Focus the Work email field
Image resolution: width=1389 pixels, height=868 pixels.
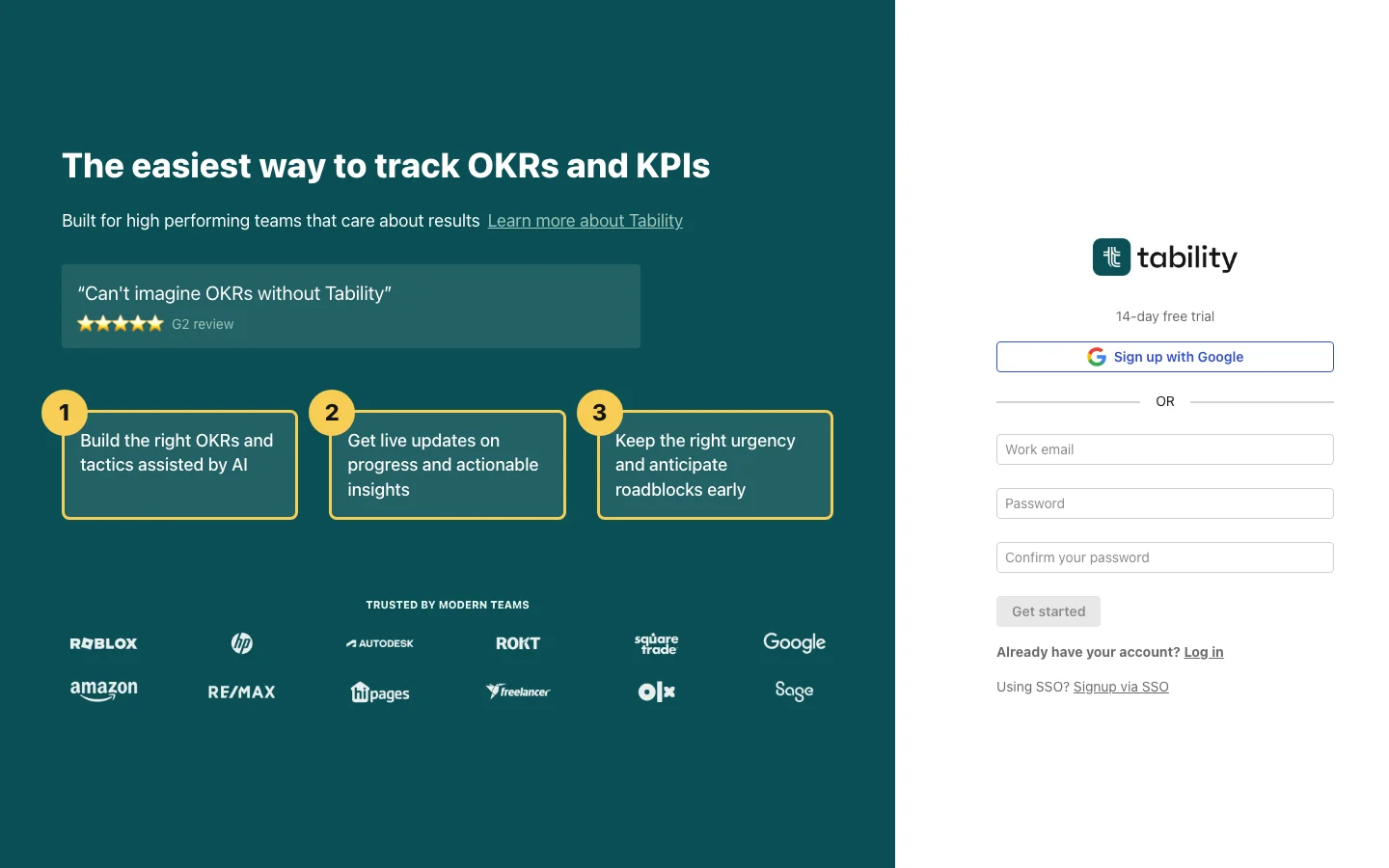pos(1165,449)
